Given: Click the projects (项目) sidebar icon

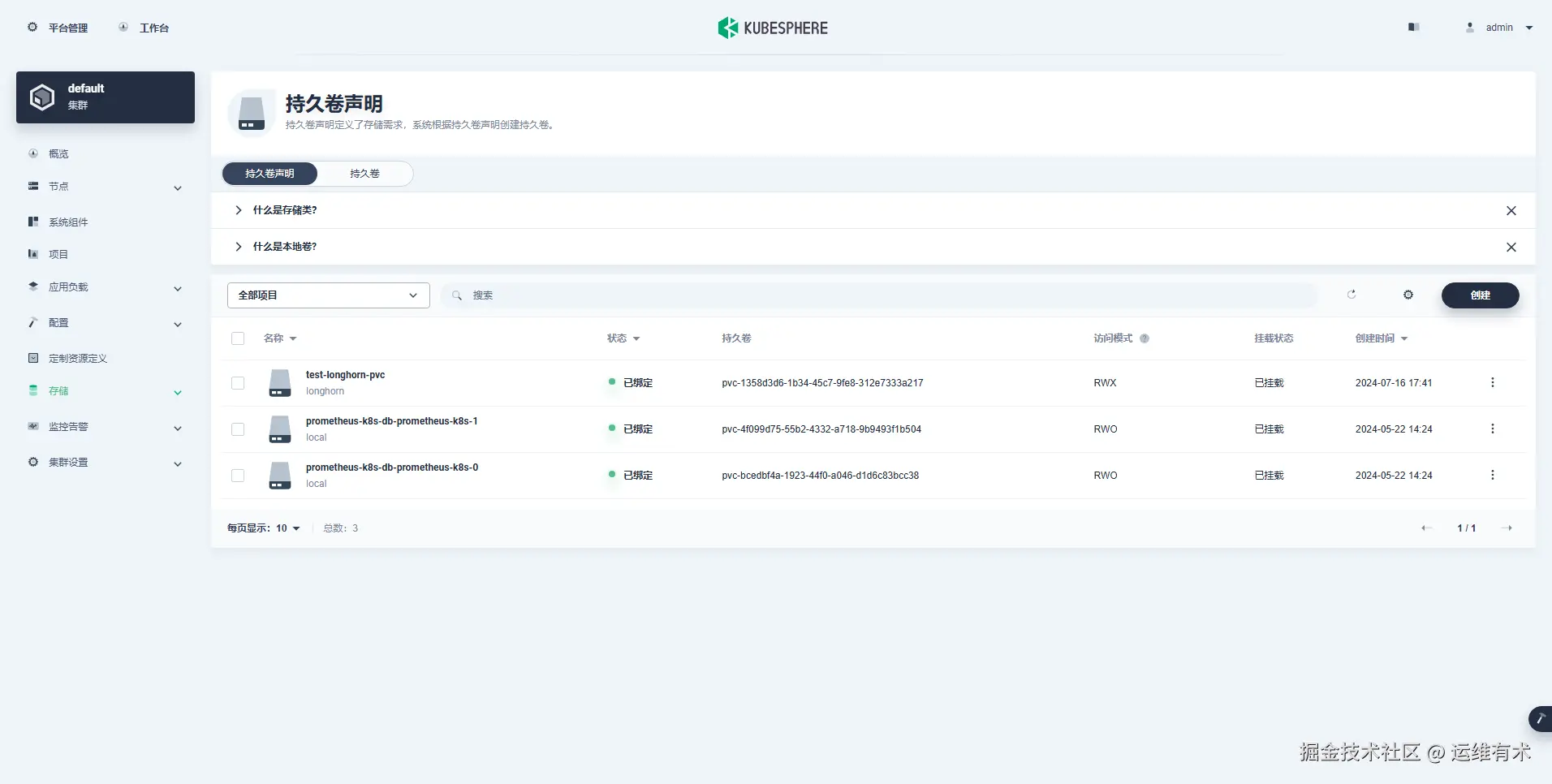Looking at the screenshot, I should (x=33, y=254).
